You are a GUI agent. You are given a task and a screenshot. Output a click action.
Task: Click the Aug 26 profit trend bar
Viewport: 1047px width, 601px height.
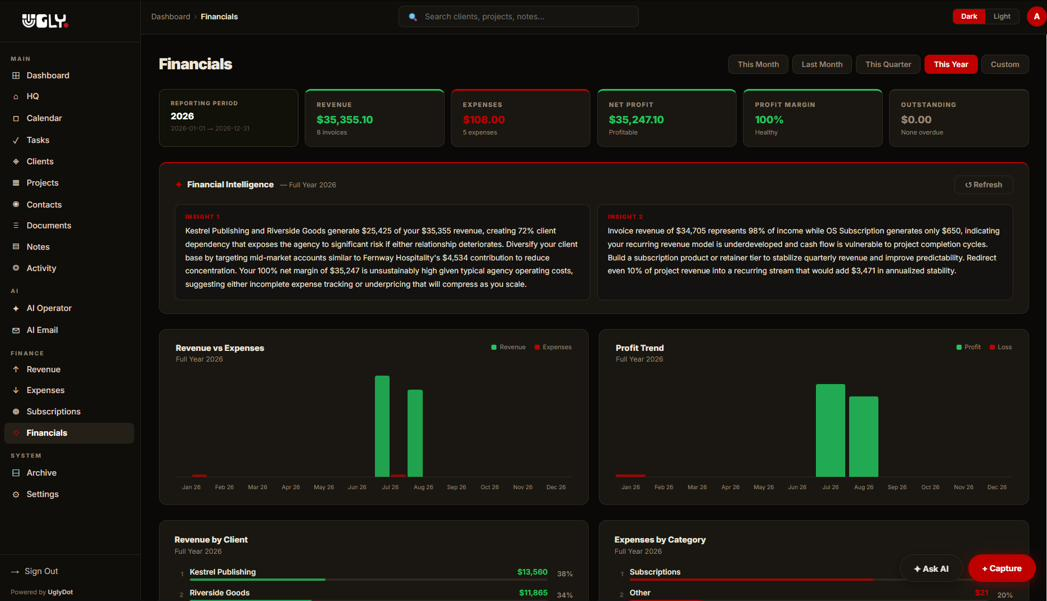863,437
